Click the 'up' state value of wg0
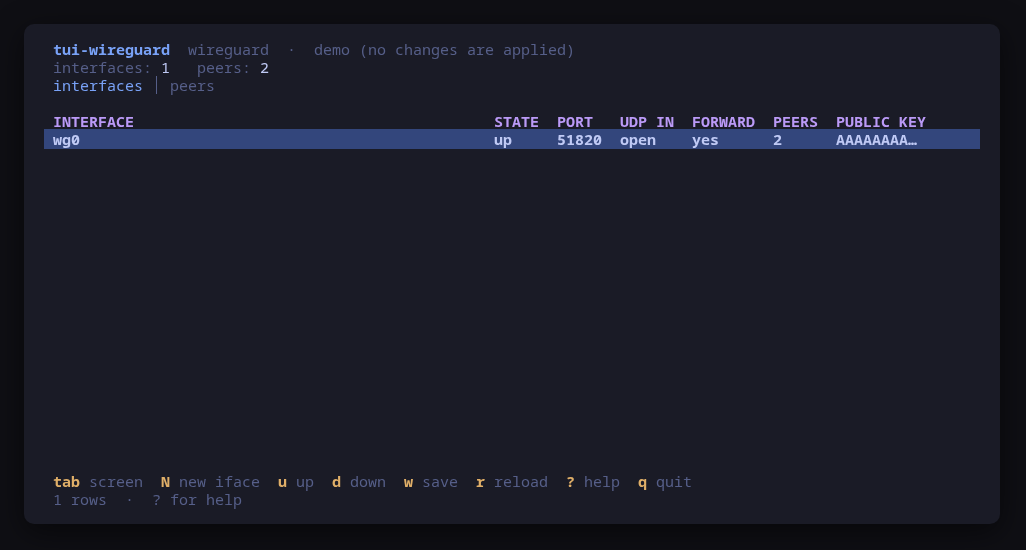The image size is (1026, 550). 503,140
